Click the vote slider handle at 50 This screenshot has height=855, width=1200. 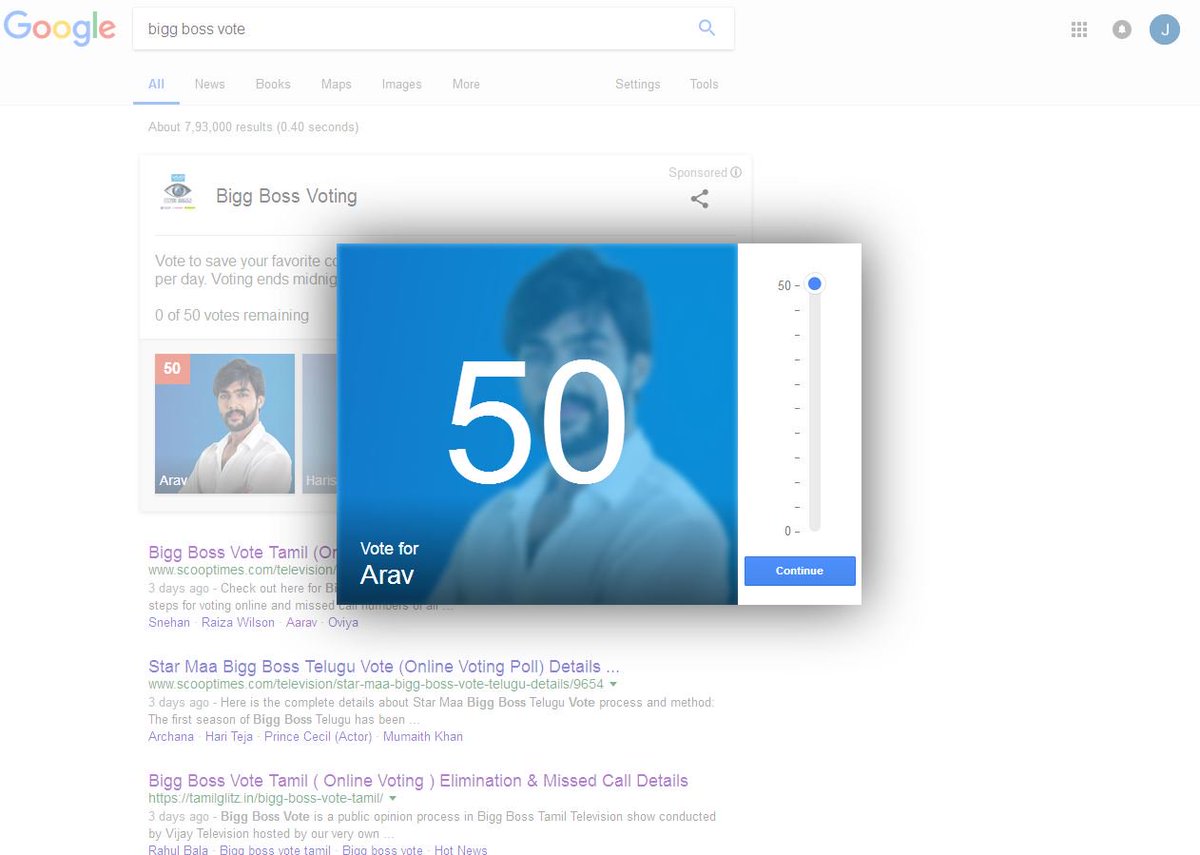(x=815, y=285)
